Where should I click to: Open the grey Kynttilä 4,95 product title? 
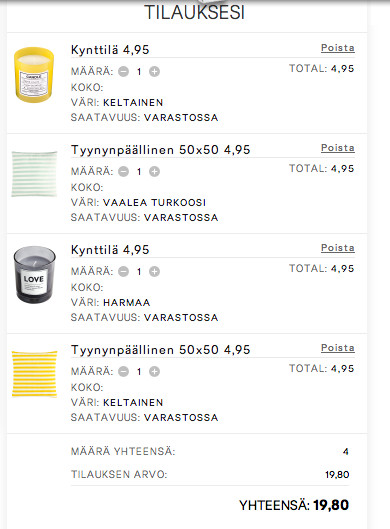110,250
